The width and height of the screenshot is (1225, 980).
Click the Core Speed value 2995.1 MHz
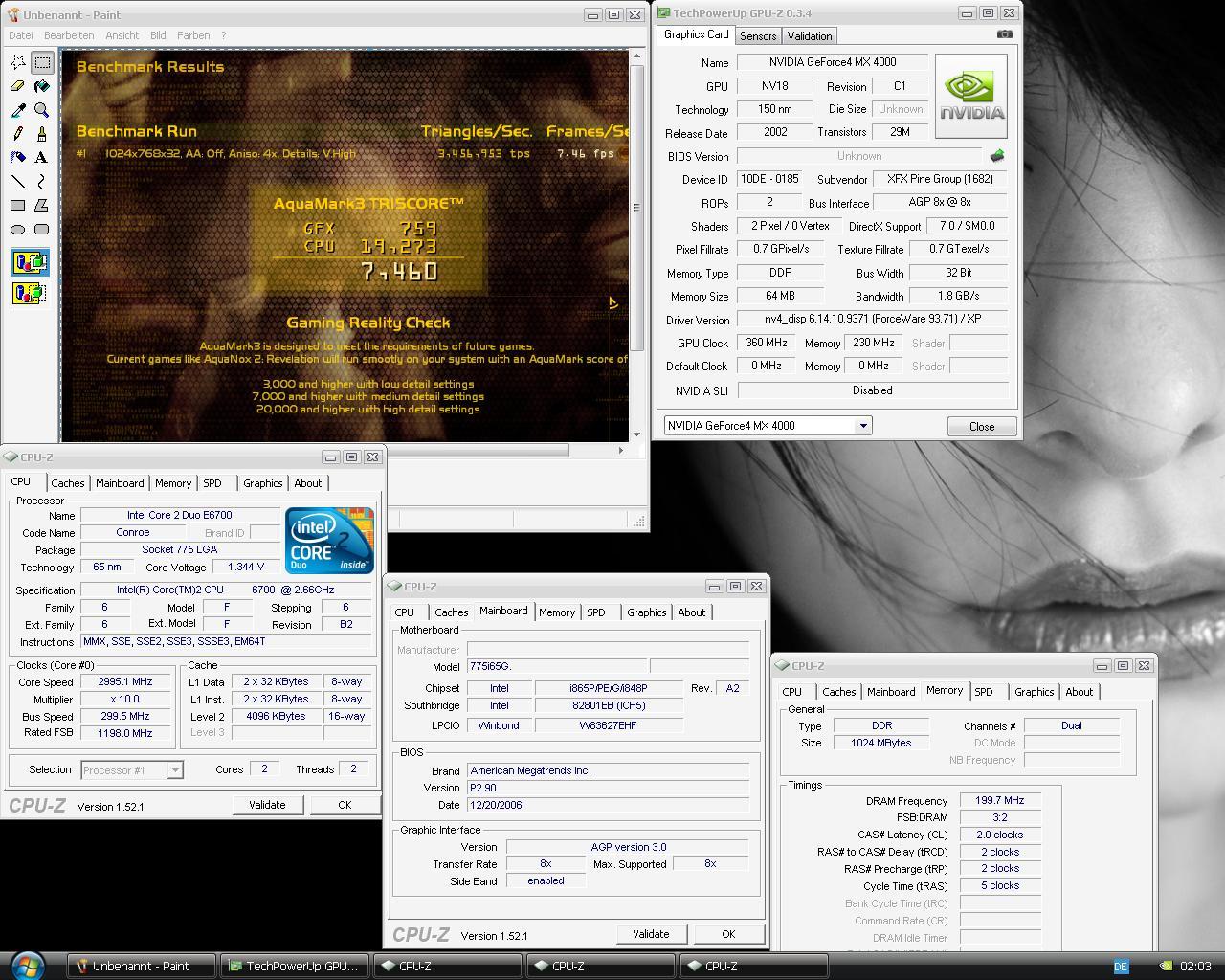(x=125, y=682)
